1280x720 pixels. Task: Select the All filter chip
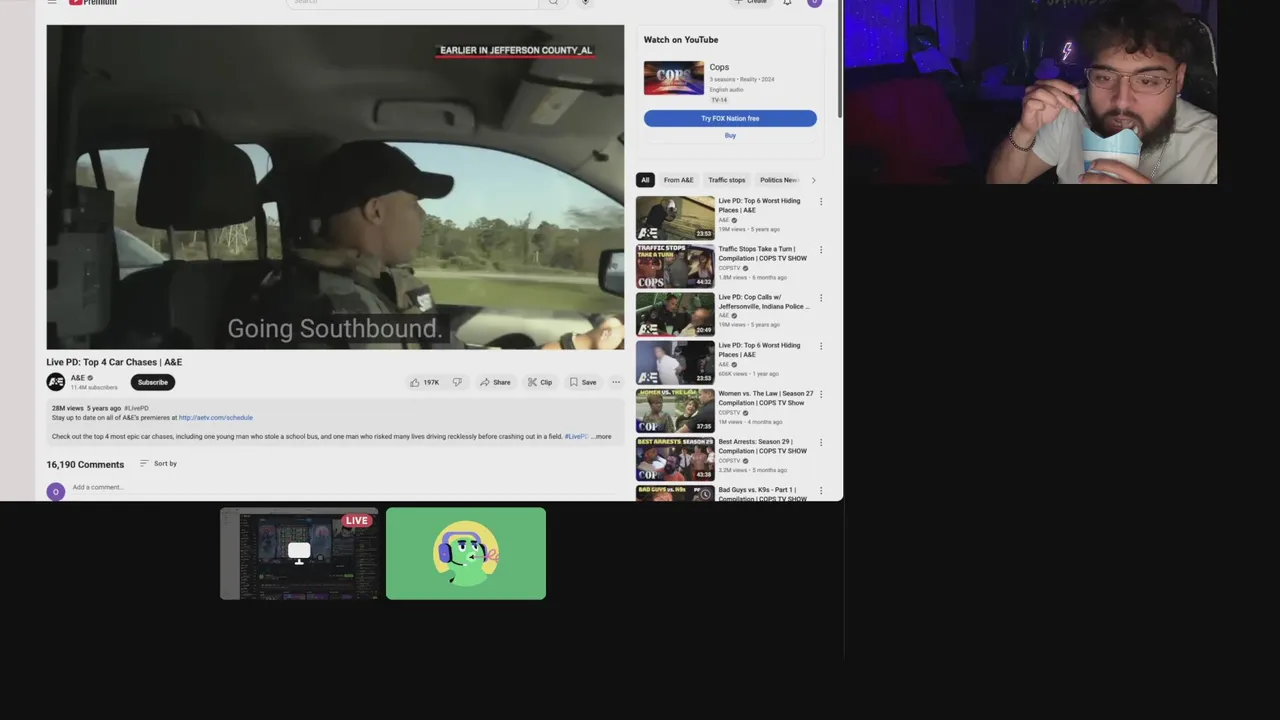pyautogui.click(x=645, y=180)
